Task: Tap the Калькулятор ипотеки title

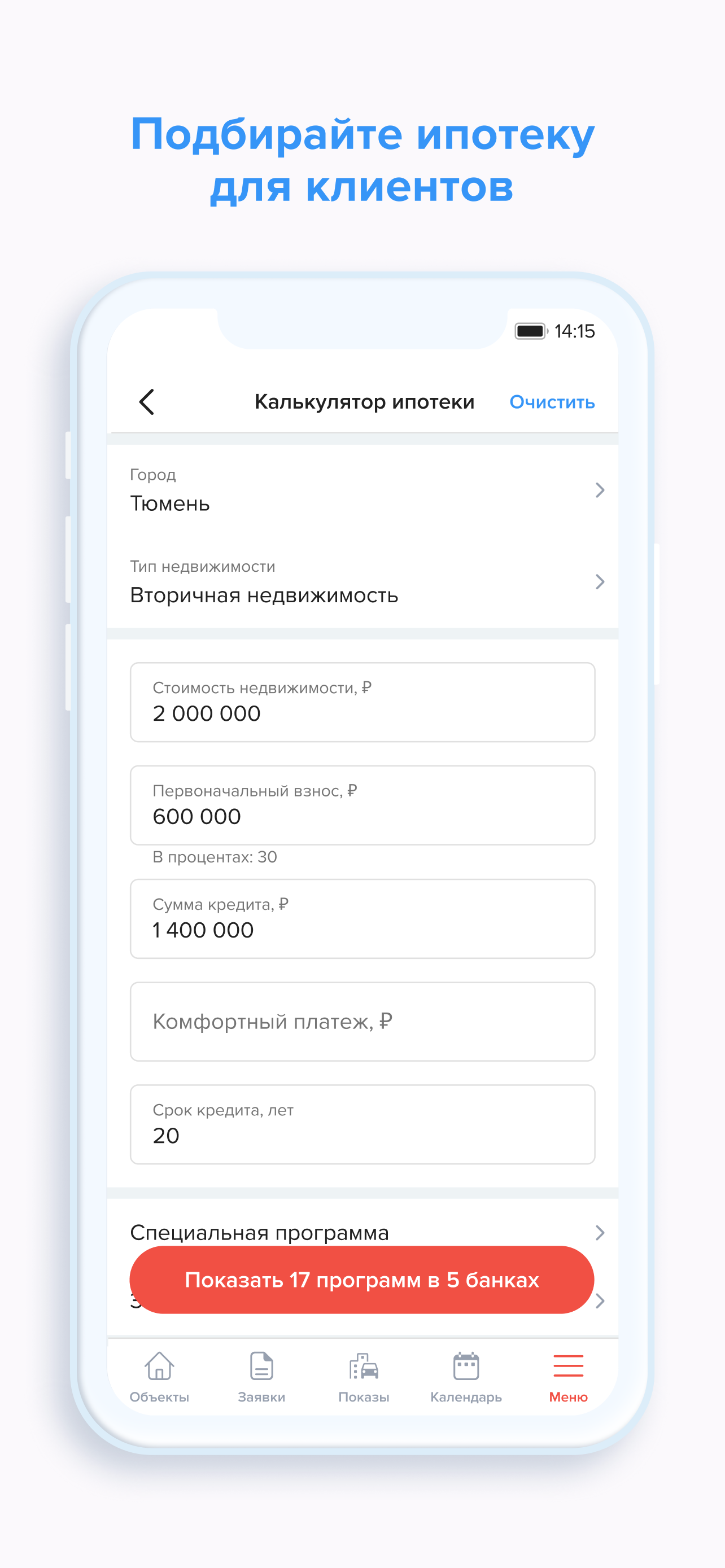Action: 364,402
